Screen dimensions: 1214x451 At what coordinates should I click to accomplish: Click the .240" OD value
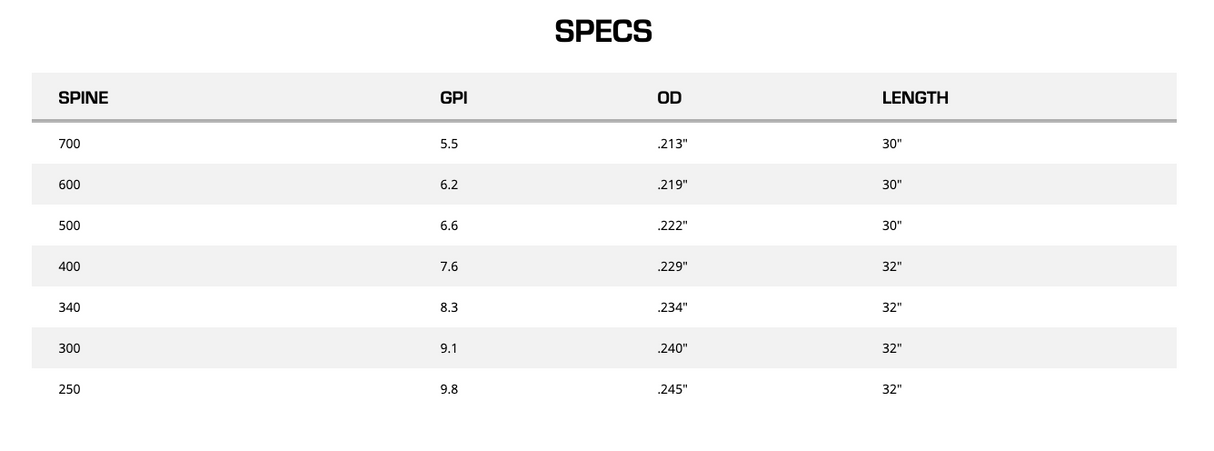tap(672, 349)
